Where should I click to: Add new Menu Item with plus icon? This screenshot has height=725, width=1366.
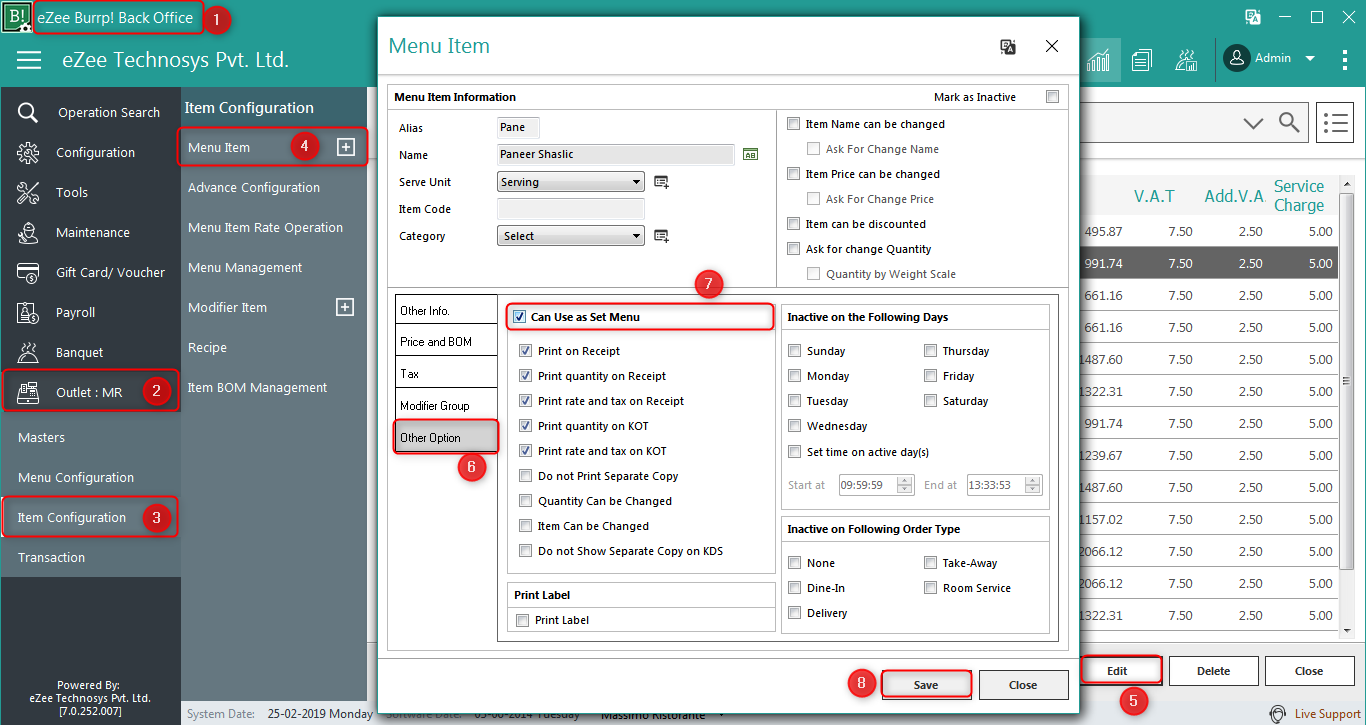point(345,147)
